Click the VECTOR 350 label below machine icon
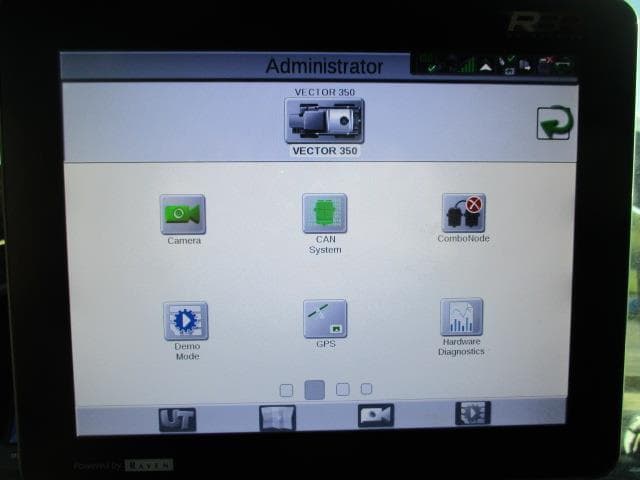 click(x=325, y=151)
